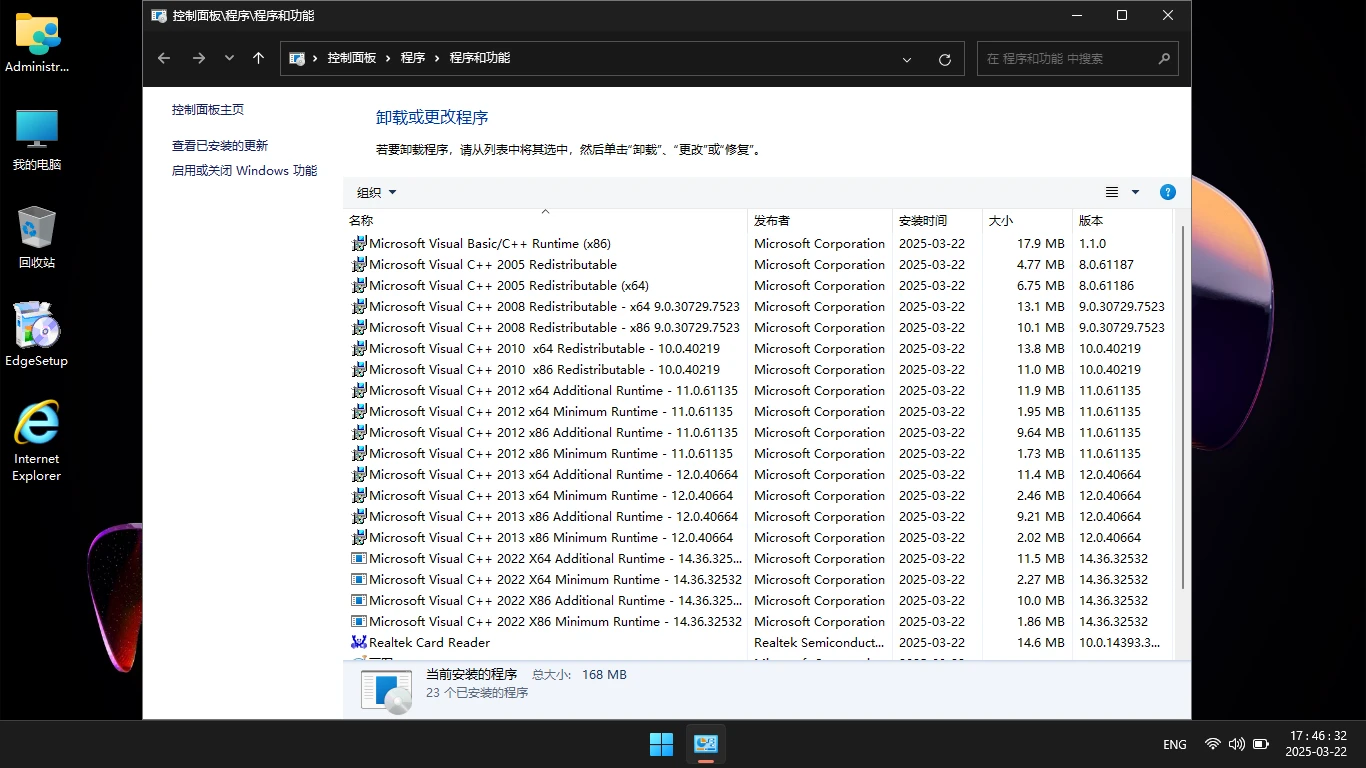Select Microsoft Visual C++ 2005 Redistributable row
Screen dimensions: 1366x768
point(760,264)
